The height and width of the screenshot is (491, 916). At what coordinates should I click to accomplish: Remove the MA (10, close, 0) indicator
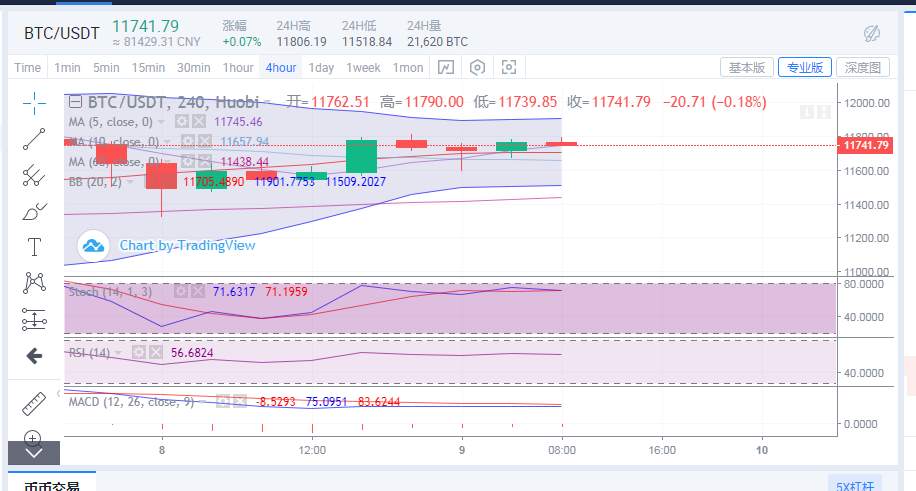204,141
